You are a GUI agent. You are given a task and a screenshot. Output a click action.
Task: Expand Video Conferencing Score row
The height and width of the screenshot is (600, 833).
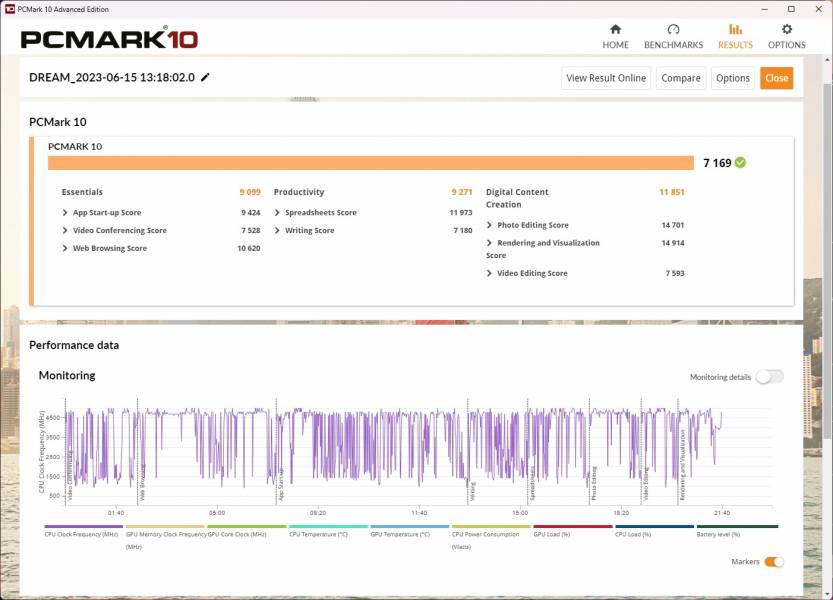65,230
